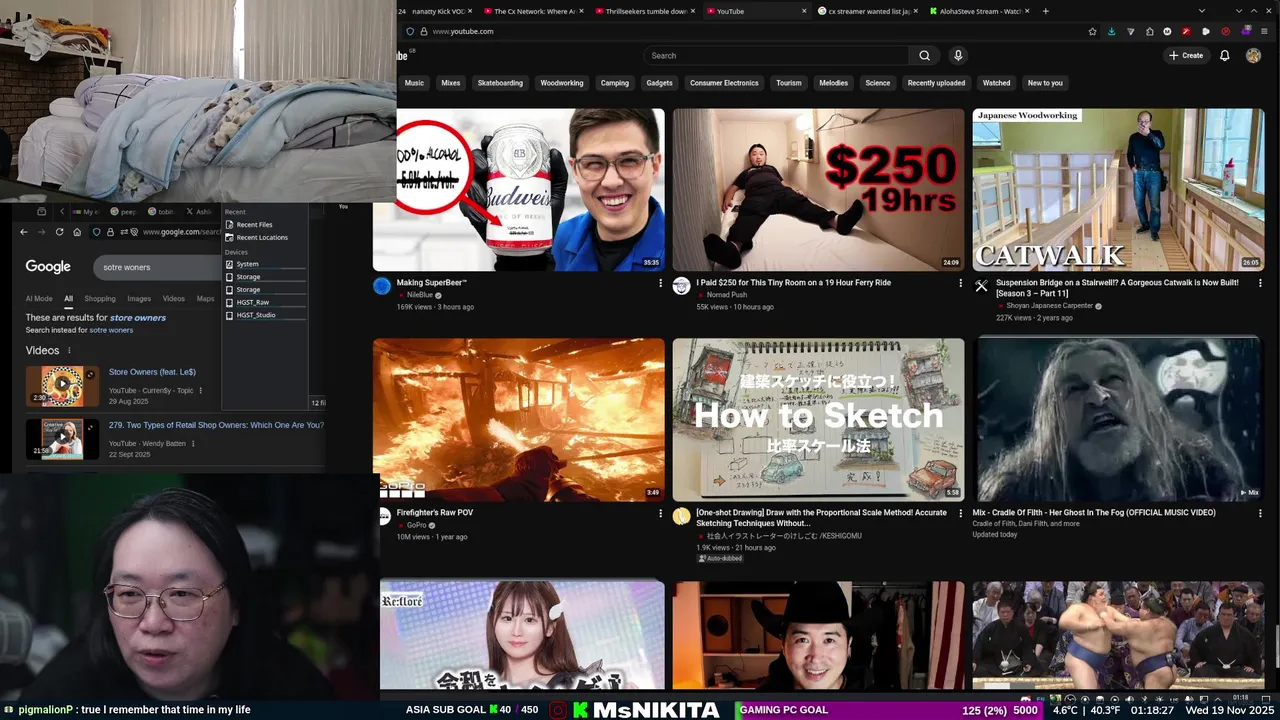1280x720 pixels.
Task: Open a new browser tab with plus
Action: (x=1045, y=11)
